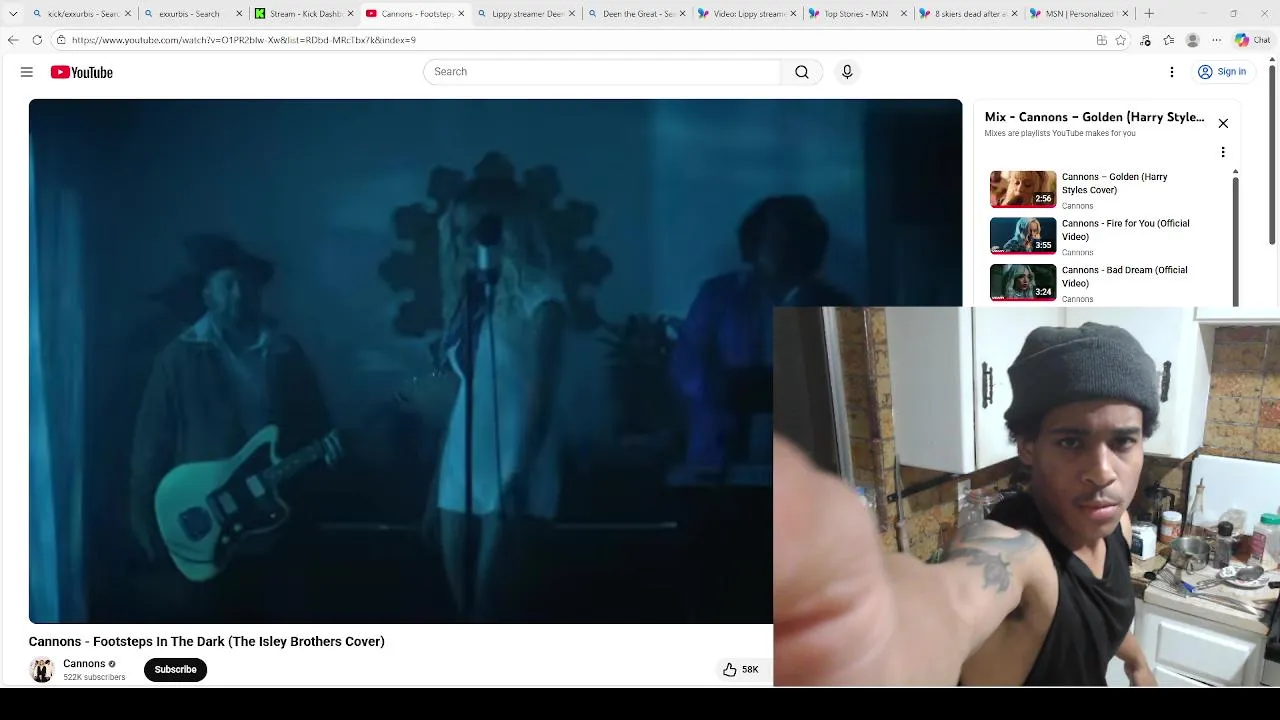Viewport: 1280px width, 720px height.
Task: Close the Top Stories - MSN tab
Action: [x=905, y=14]
